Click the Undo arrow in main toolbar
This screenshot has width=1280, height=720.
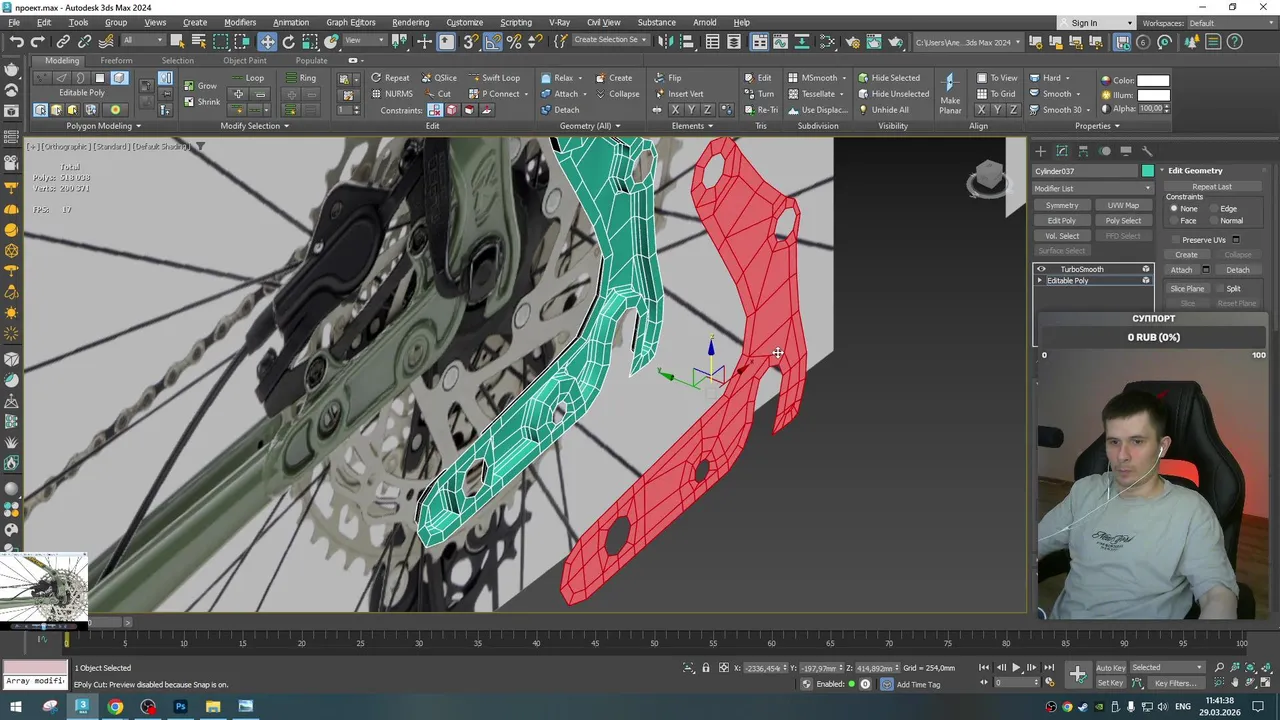click(17, 42)
